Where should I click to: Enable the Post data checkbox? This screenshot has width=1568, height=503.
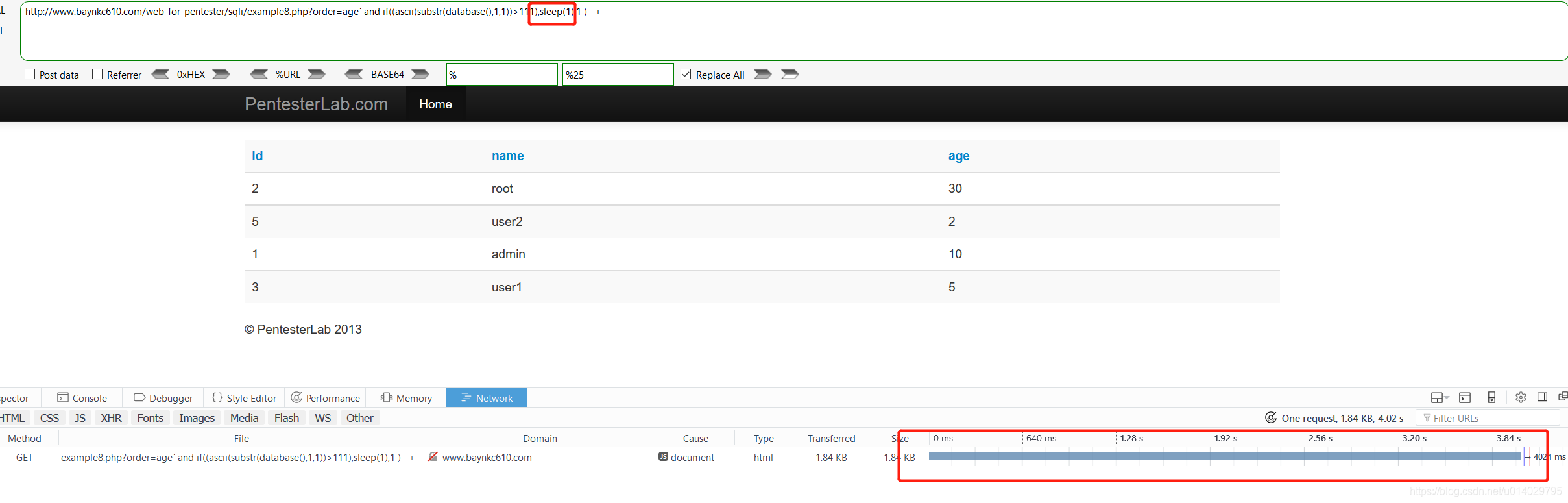30,74
